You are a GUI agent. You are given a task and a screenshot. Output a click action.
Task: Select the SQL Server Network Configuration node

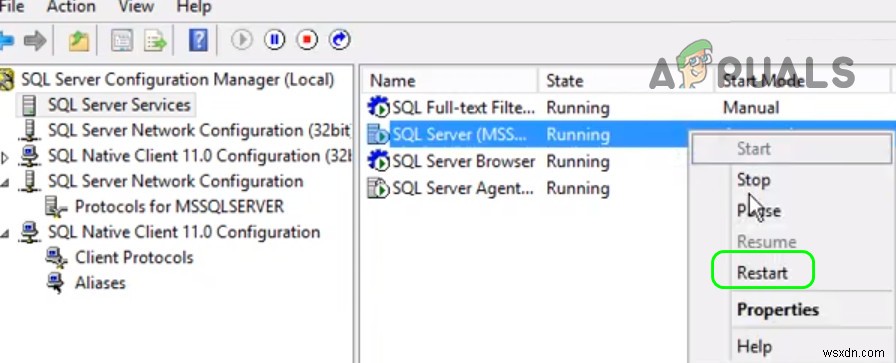coord(175,181)
